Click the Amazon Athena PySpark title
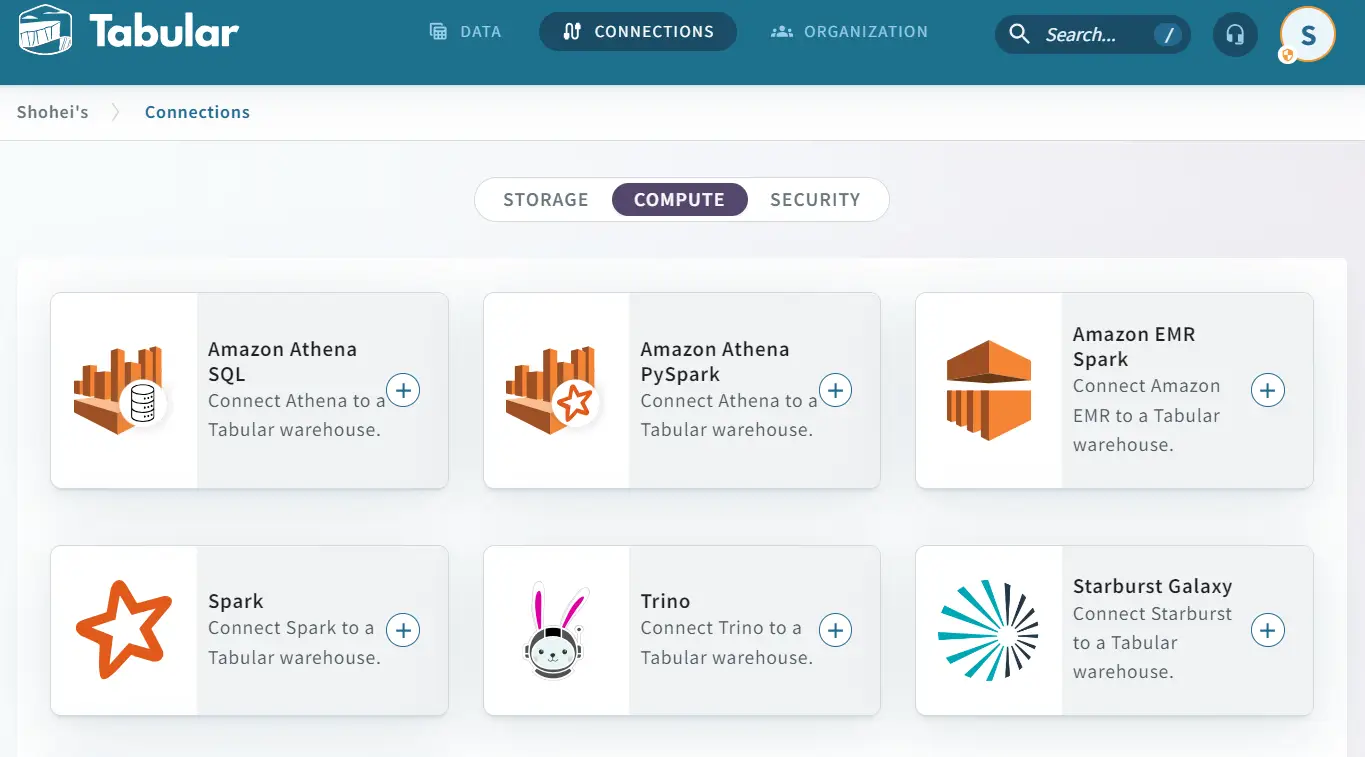1365x757 pixels. [715, 361]
